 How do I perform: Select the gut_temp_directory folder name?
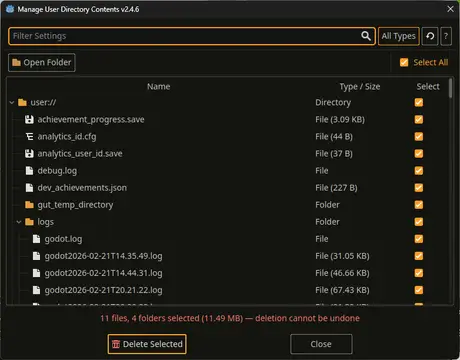click(x=75, y=205)
